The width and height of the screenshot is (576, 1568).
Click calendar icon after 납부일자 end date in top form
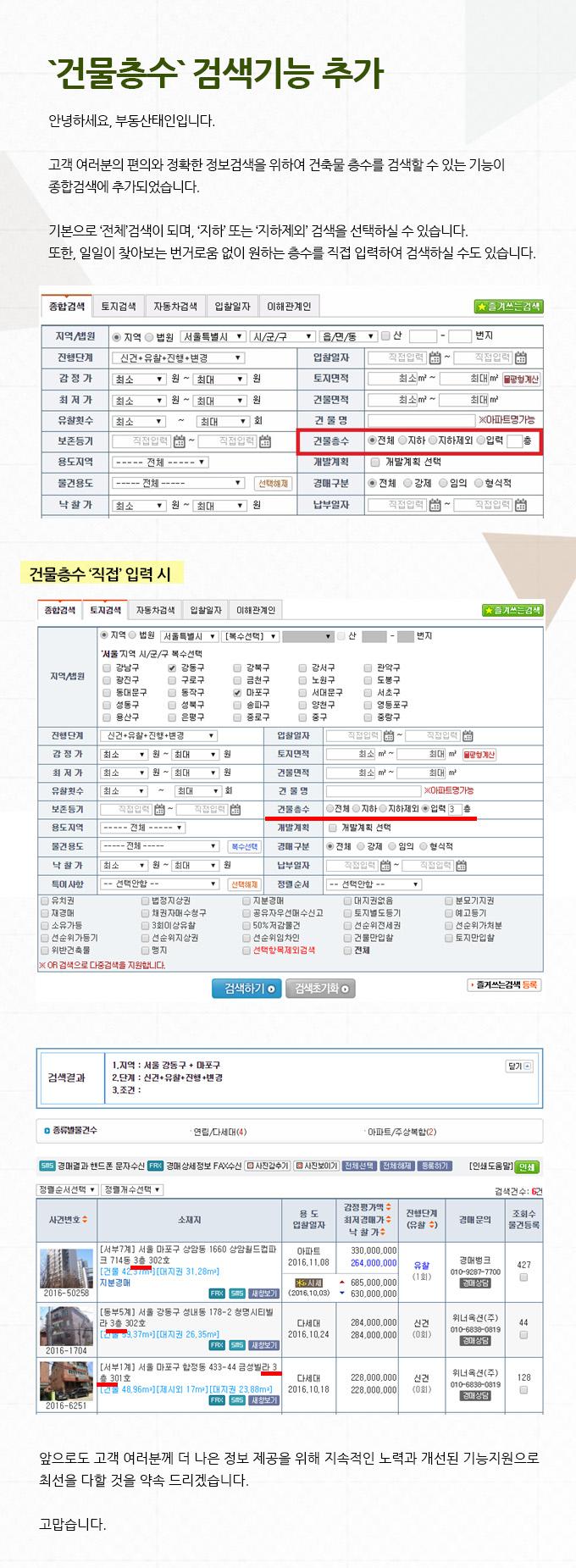521,505
